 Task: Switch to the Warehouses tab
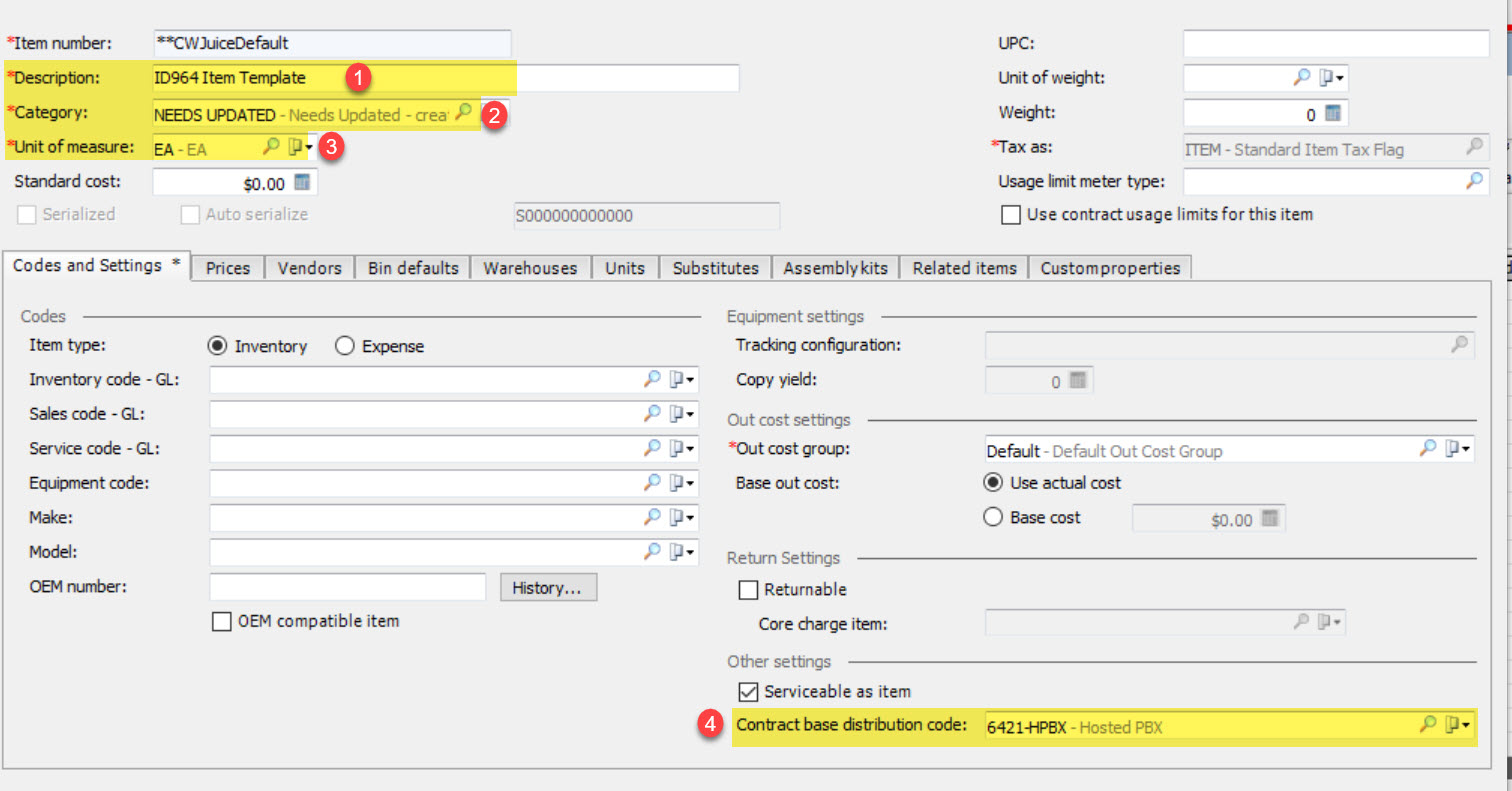[x=530, y=268]
